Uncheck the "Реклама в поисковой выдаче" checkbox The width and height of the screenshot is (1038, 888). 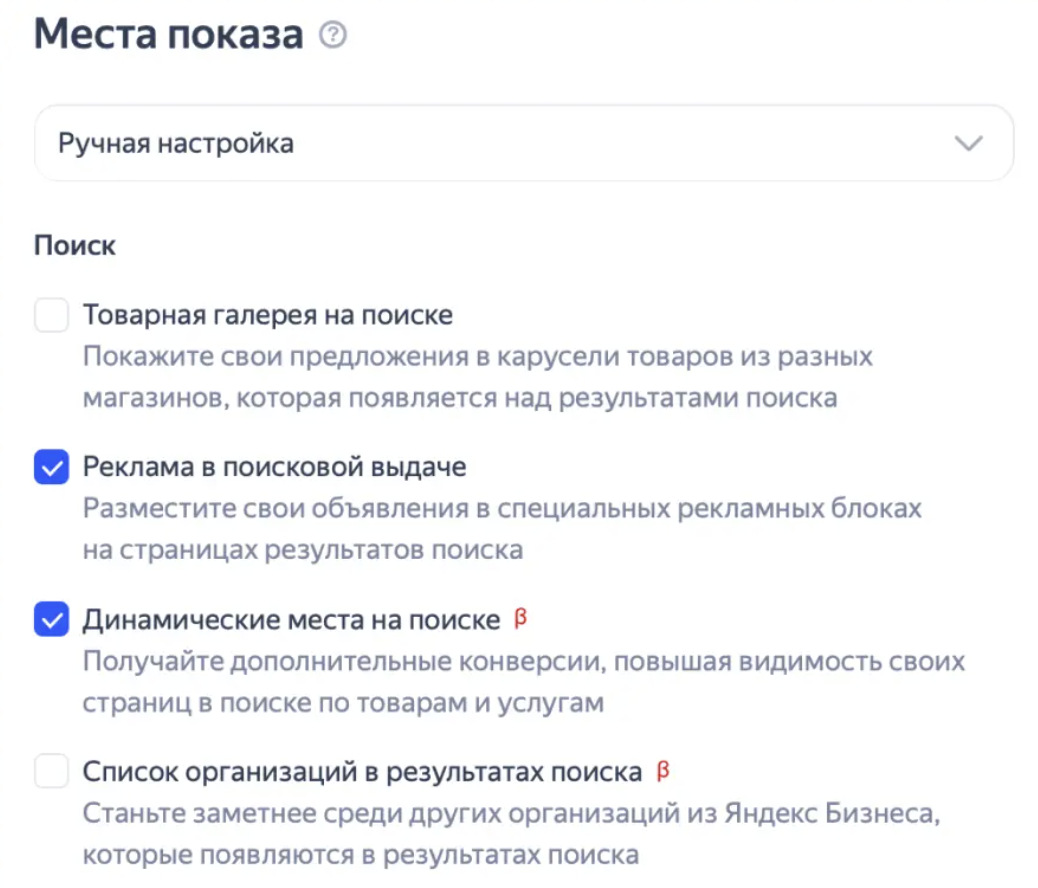[51, 467]
